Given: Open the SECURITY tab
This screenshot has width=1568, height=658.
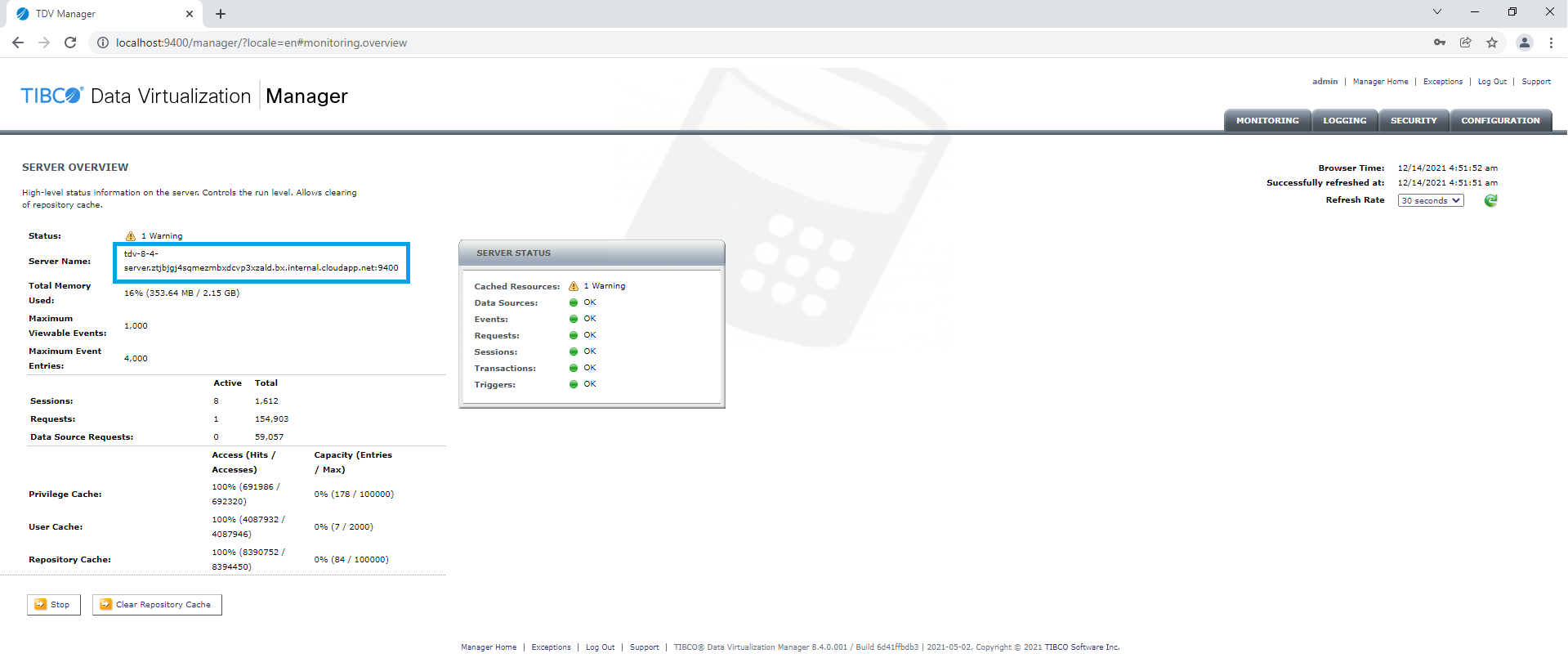Looking at the screenshot, I should tap(1414, 120).
